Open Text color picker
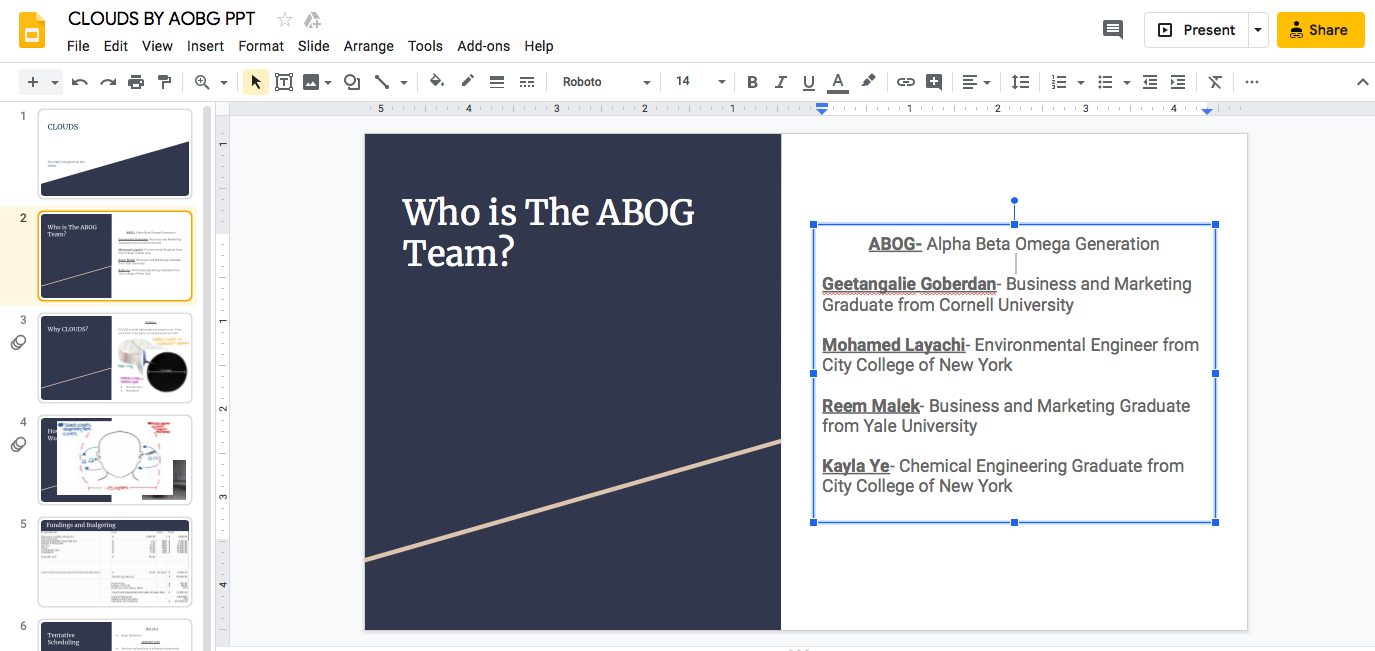Viewport: 1375px width, 651px height. click(x=838, y=82)
